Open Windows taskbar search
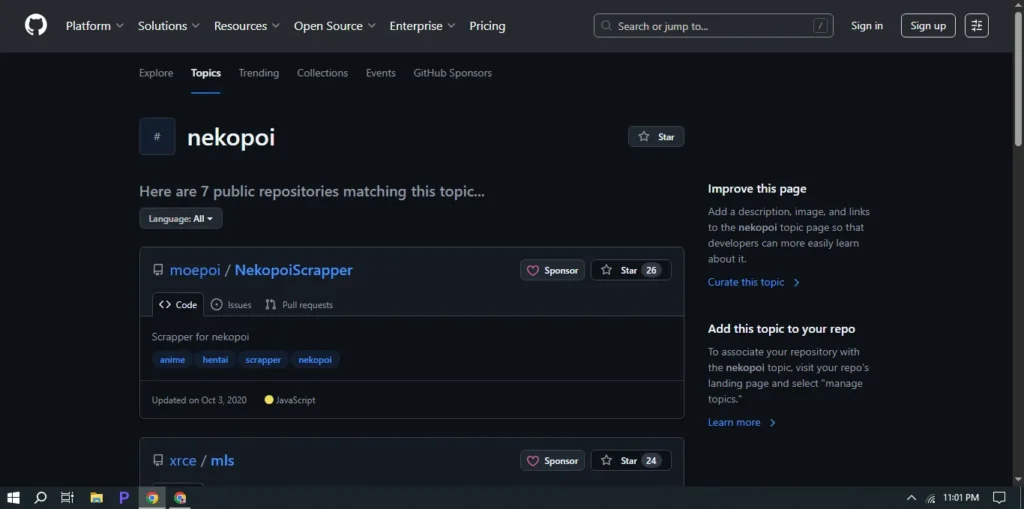This screenshot has height=509, width=1024. click(40, 497)
